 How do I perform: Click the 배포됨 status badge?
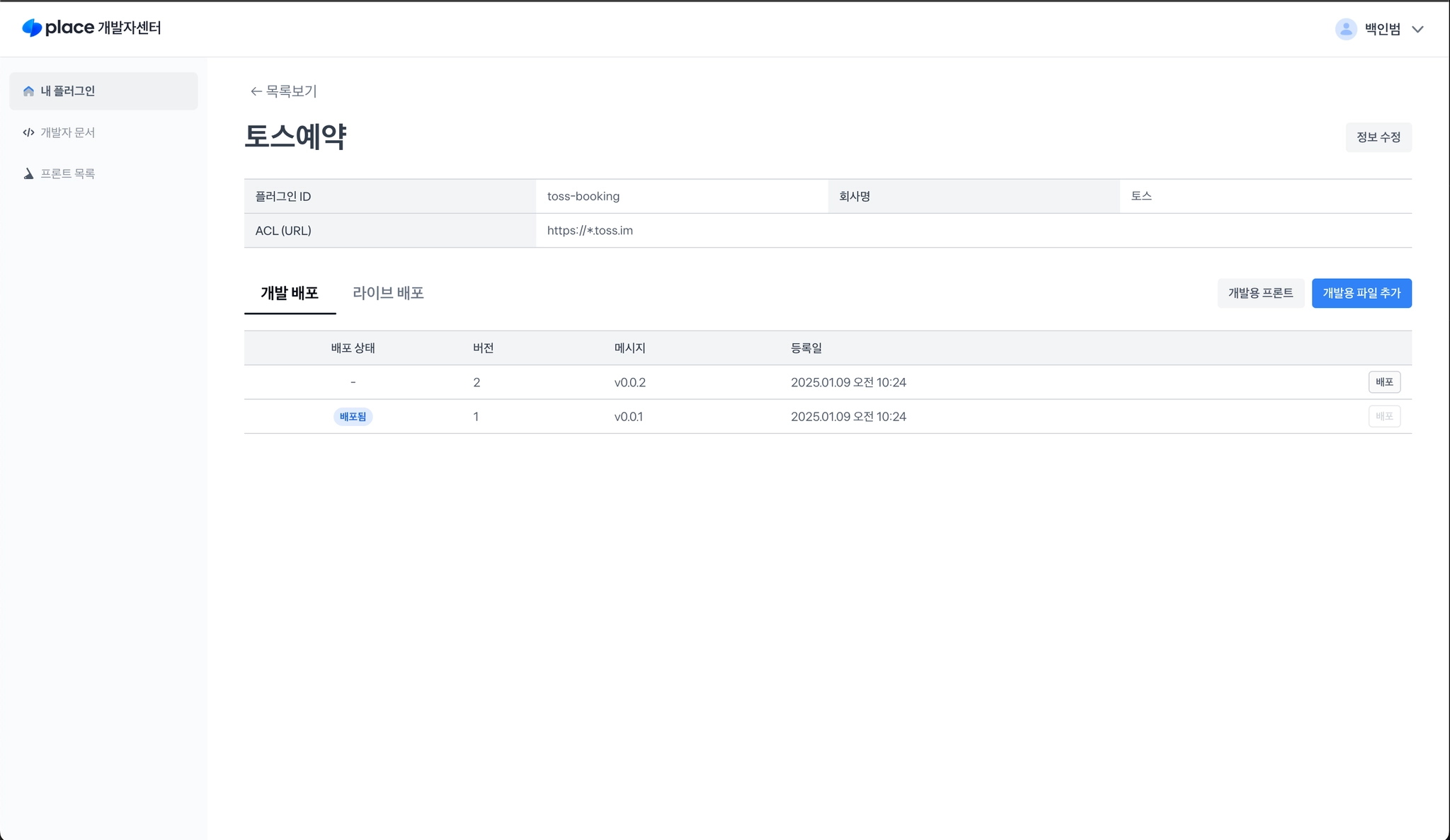(x=353, y=417)
